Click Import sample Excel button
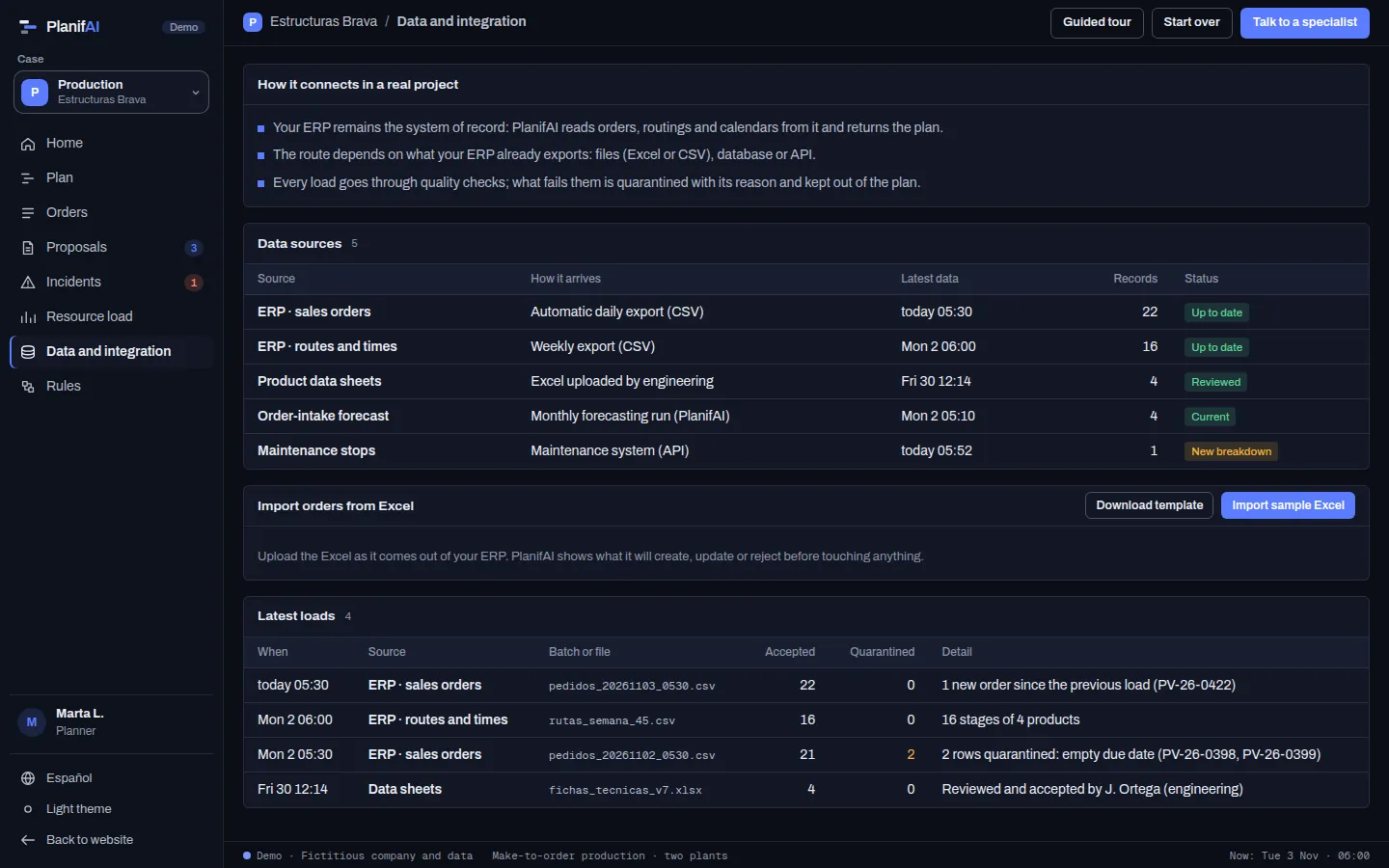This screenshot has width=1389, height=868. (x=1288, y=505)
